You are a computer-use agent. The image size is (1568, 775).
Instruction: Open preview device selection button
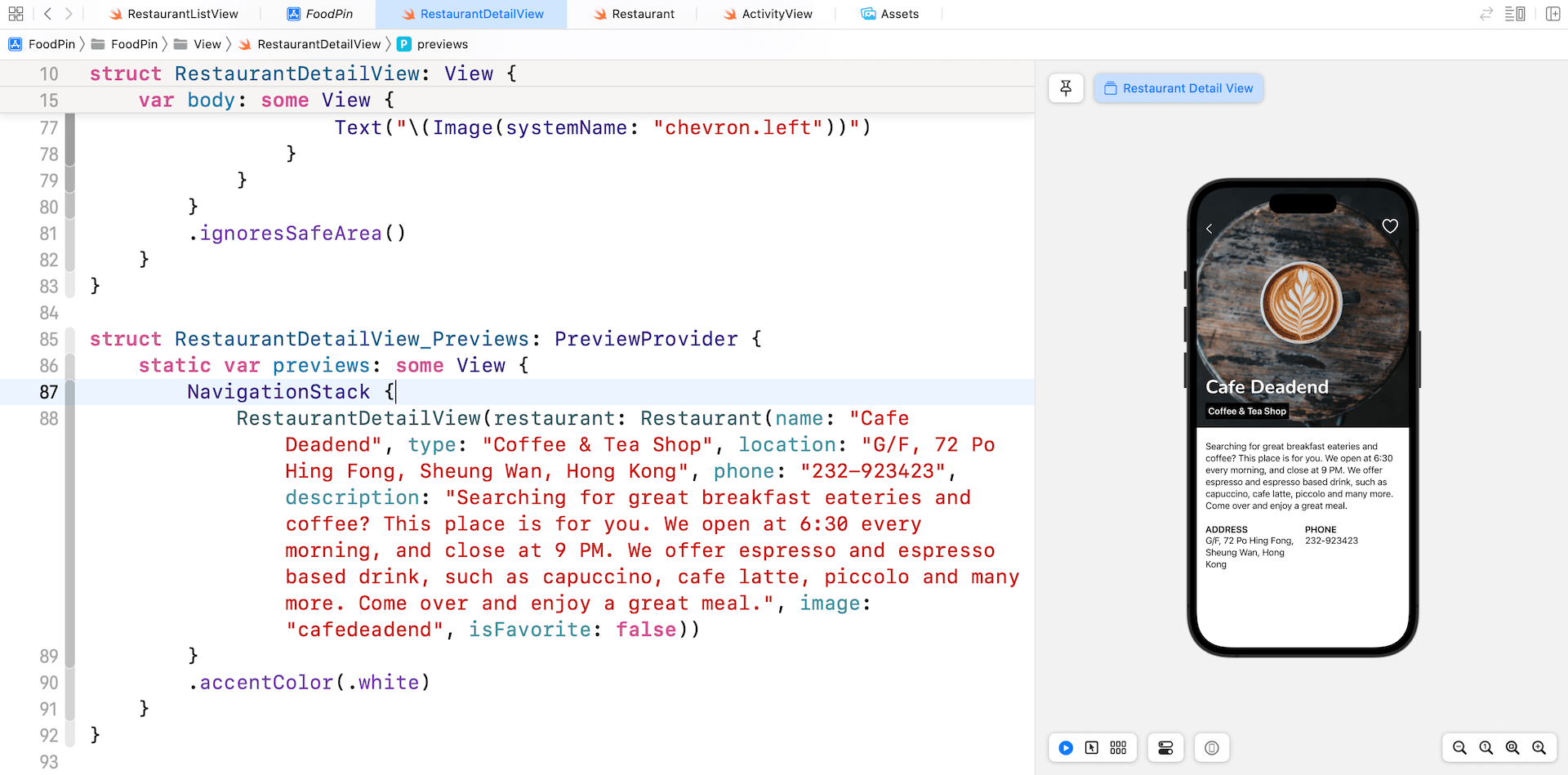[1212, 748]
